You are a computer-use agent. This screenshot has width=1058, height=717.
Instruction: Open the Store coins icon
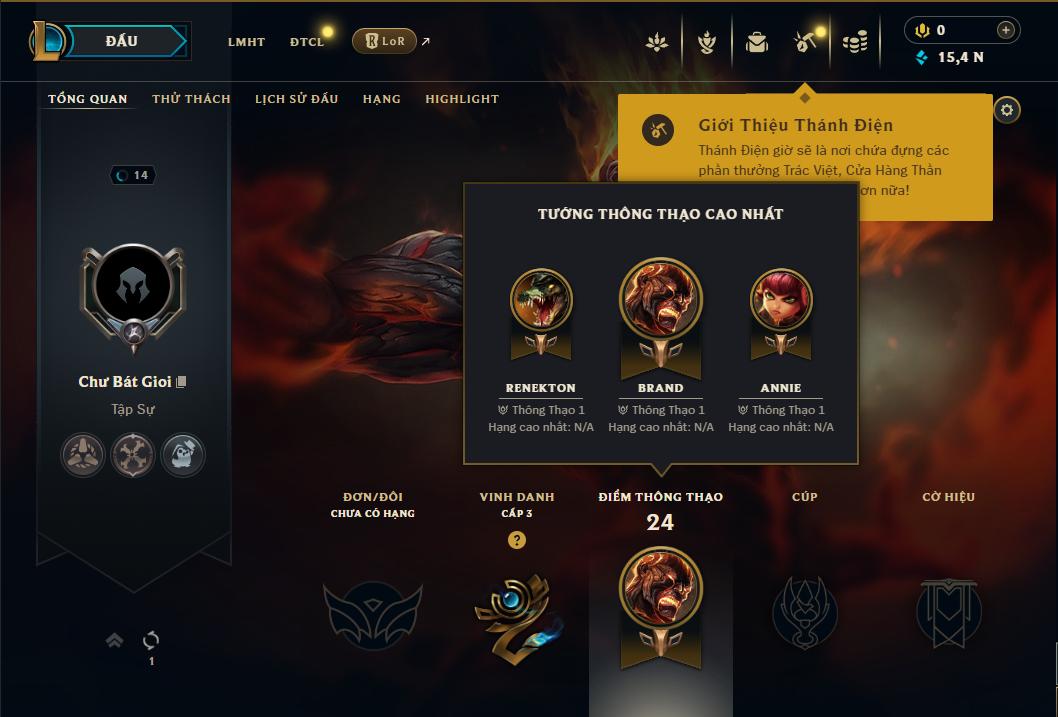click(855, 42)
